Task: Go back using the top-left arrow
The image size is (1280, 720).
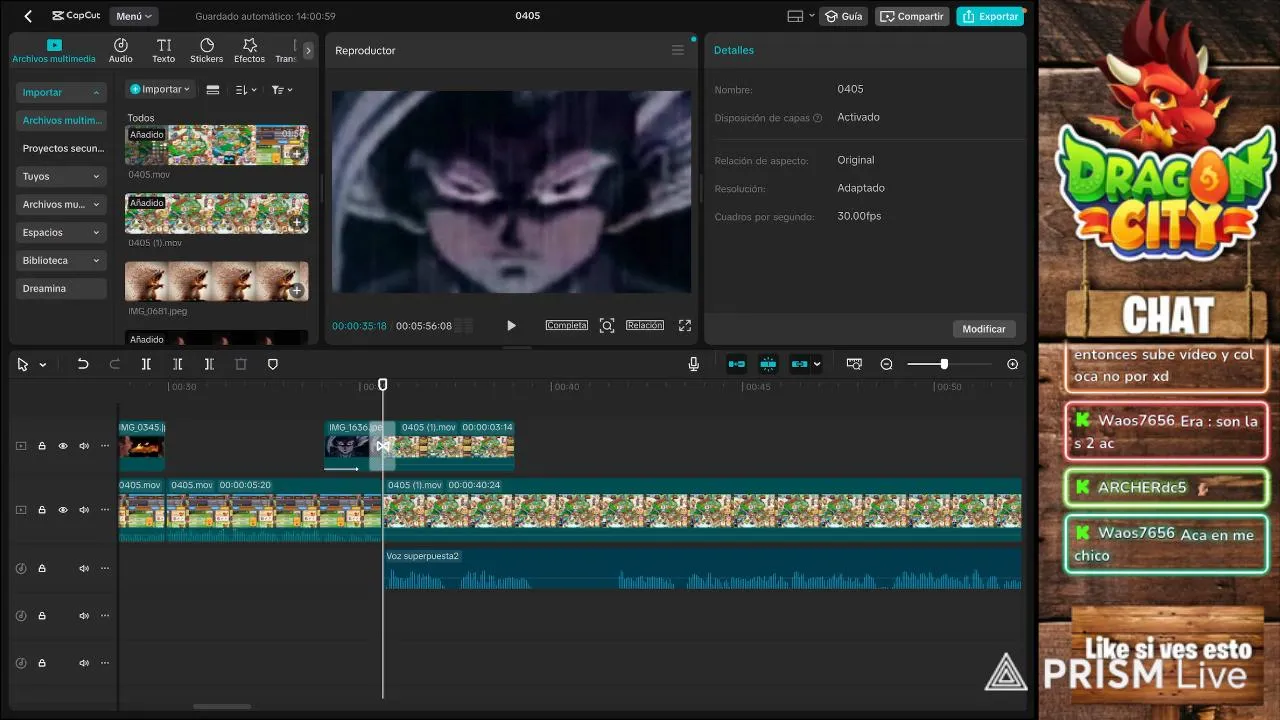Action: (28, 16)
